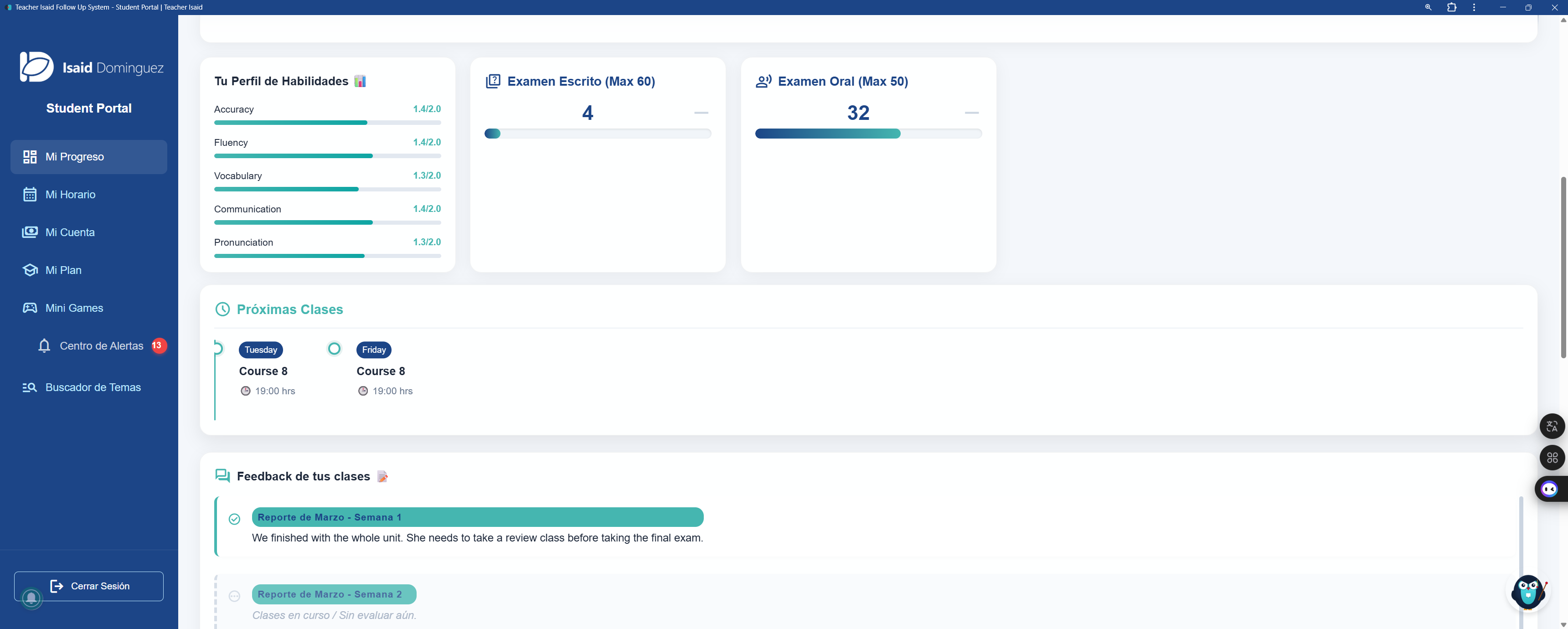Click pending circle on Marzo Semana 2
This screenshot has height=629, width=1568.
click(234, 596)
